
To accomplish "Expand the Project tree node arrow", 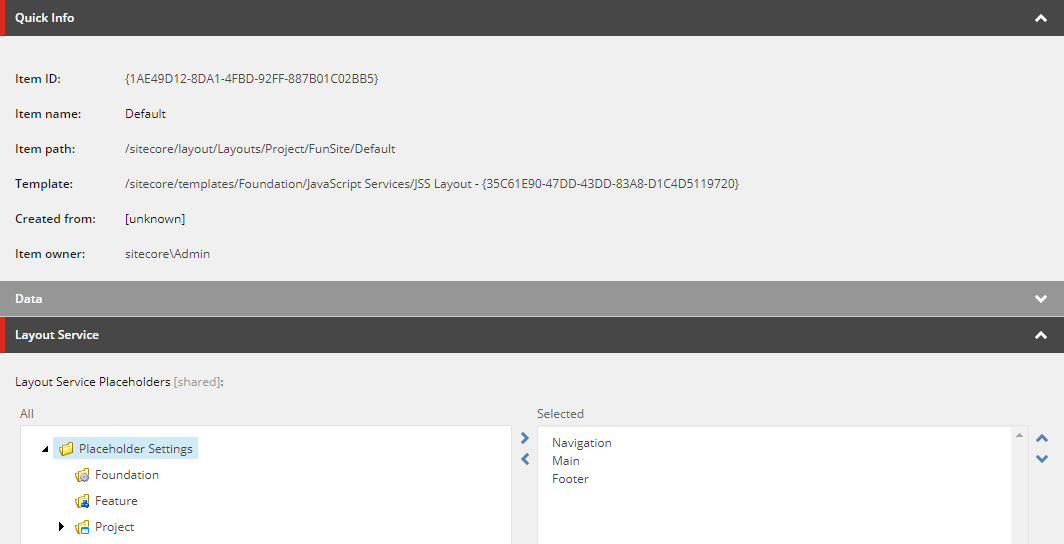I will (62, 526).
